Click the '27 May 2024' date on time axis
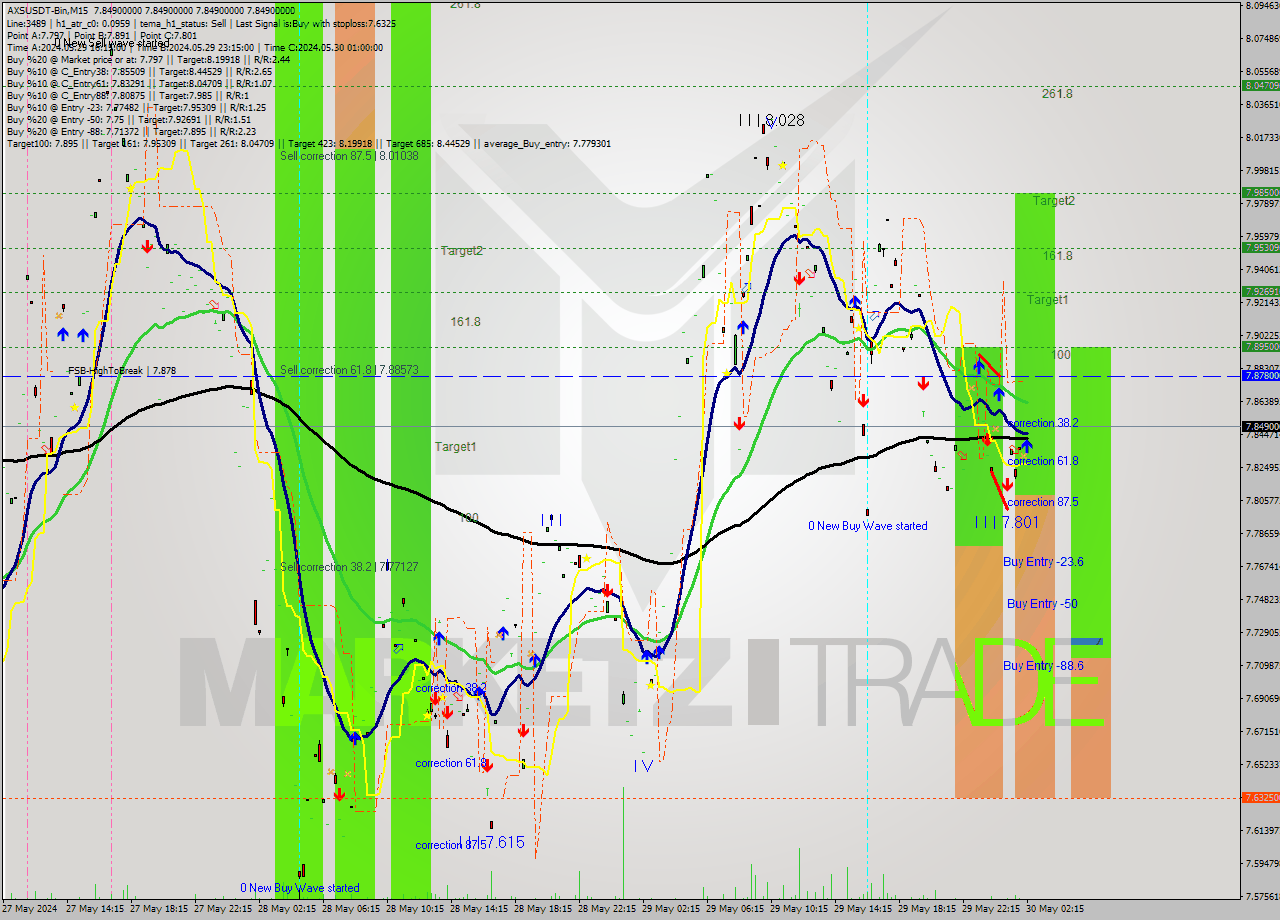 [x=29, y=909]
